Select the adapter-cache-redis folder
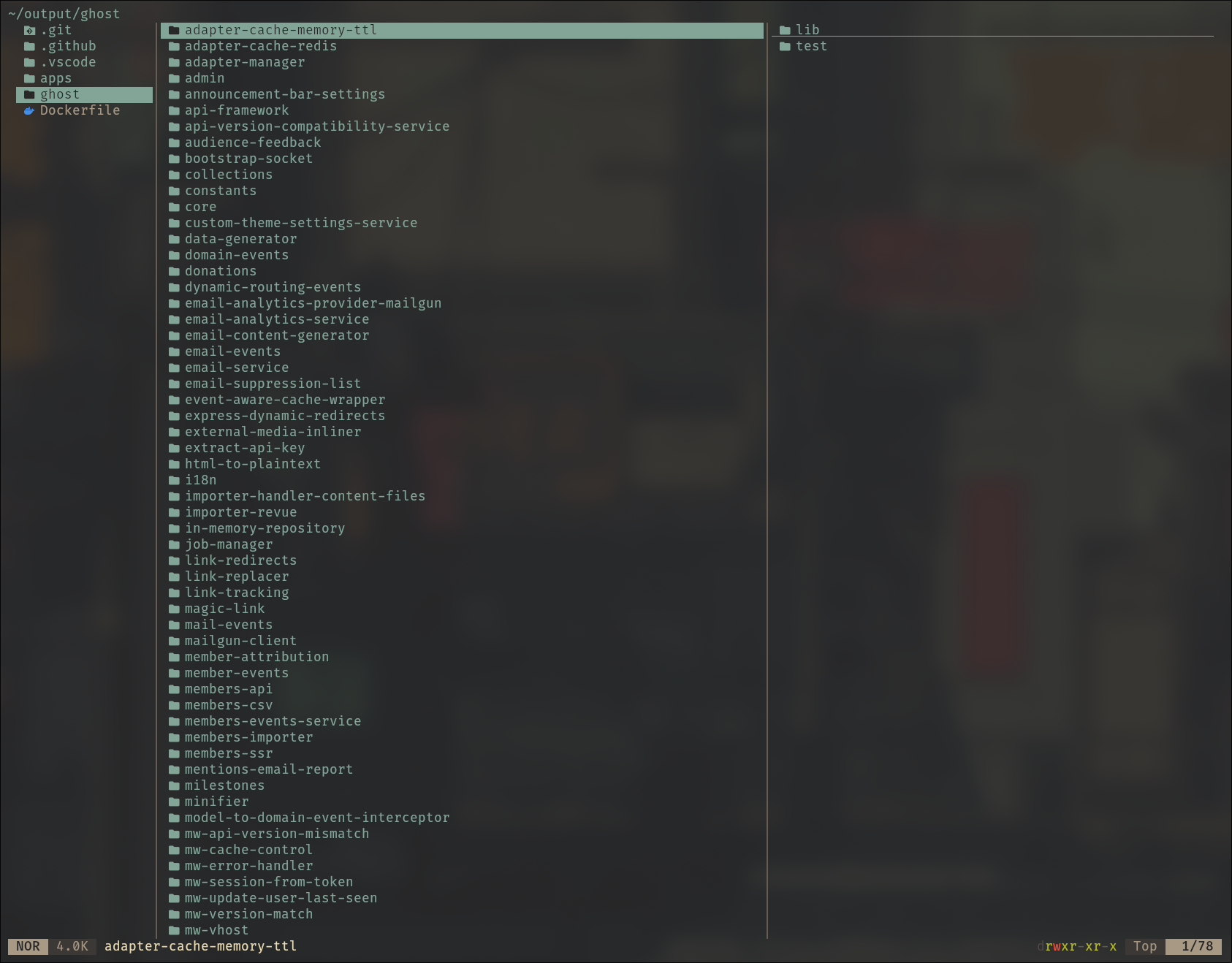Viewport: 1232px width, 963px height. pos(260,47)
